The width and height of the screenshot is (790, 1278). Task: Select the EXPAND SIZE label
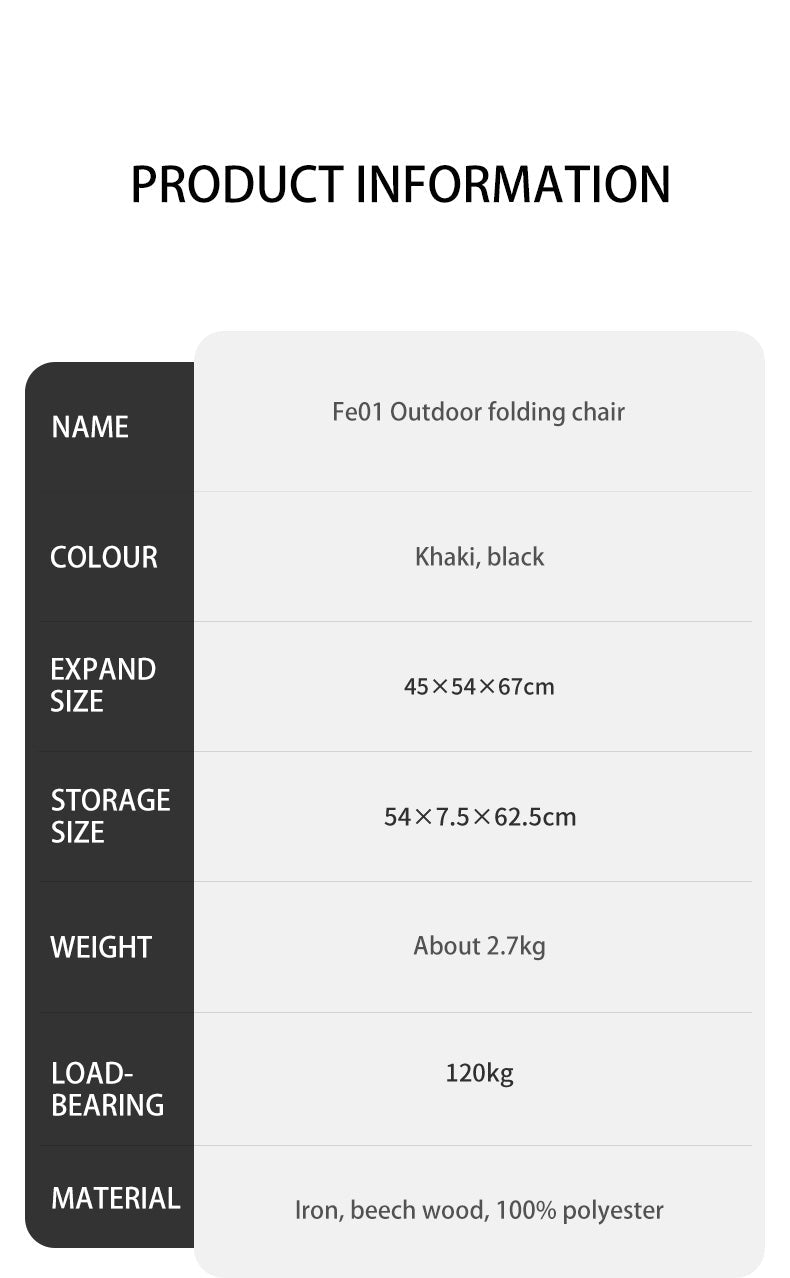(103, 685)
